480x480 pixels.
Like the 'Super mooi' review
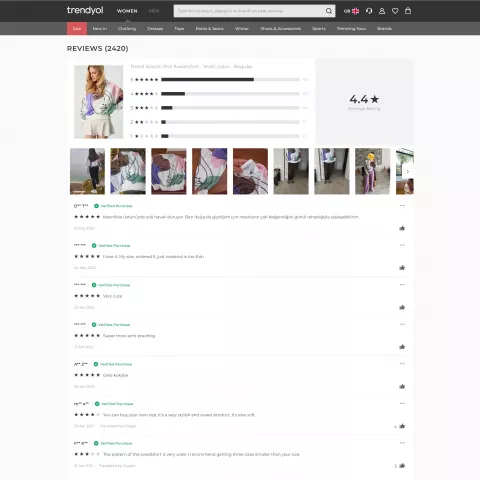[402, 347]
